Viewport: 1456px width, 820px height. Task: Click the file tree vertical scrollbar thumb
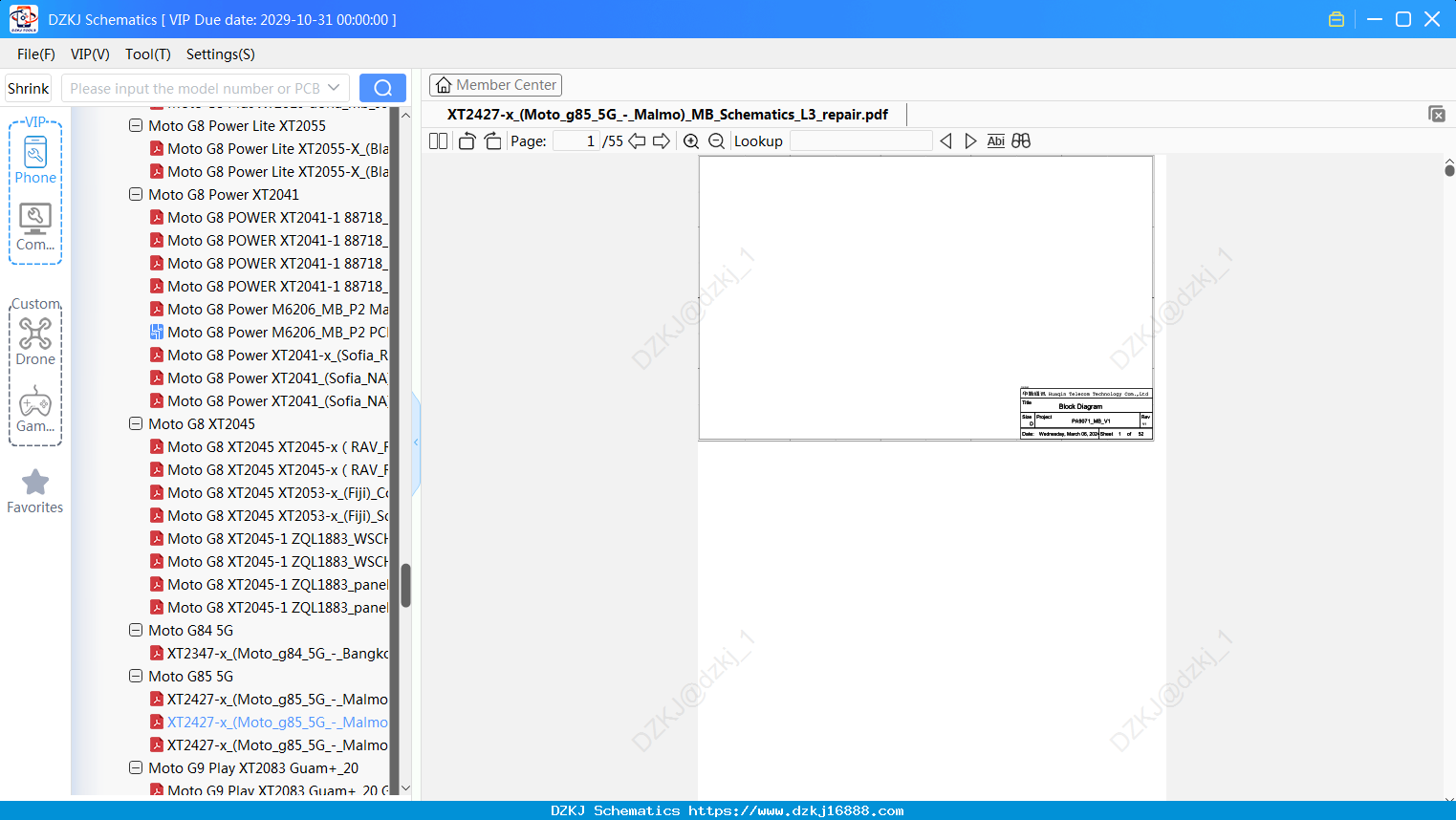pyautogui.click(x=405, y=585)
